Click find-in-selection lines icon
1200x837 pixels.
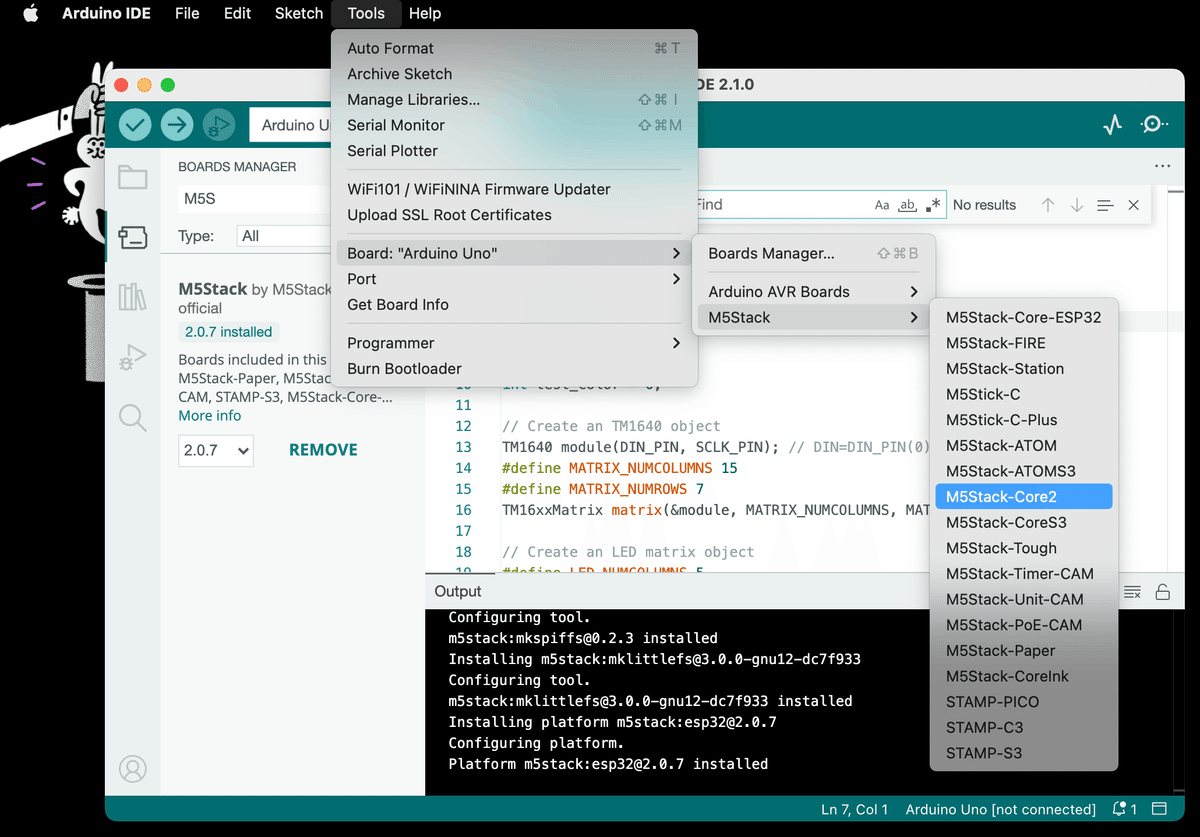(1105, 205)
